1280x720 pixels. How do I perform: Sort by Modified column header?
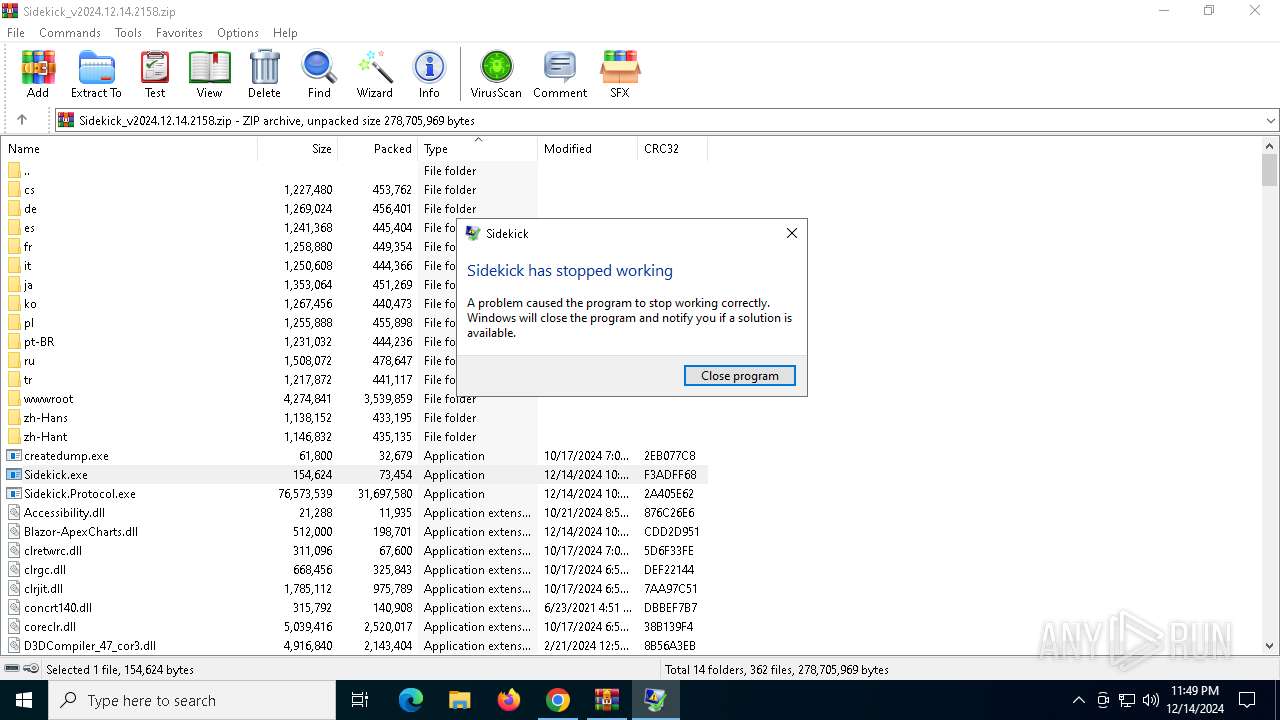coord(588,148)
